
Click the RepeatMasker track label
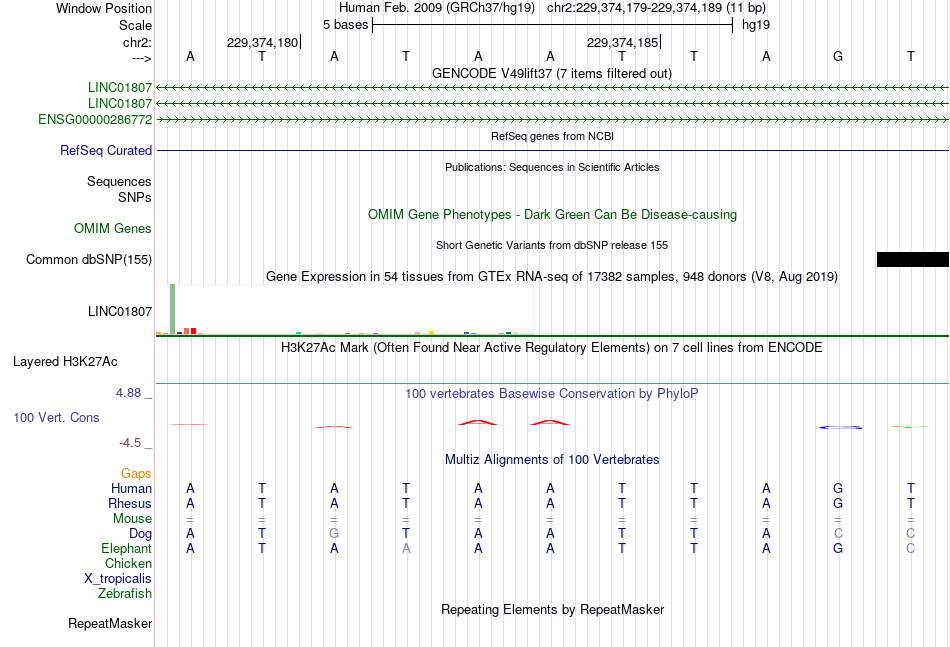pyautogui.click(x=110, y=623)
